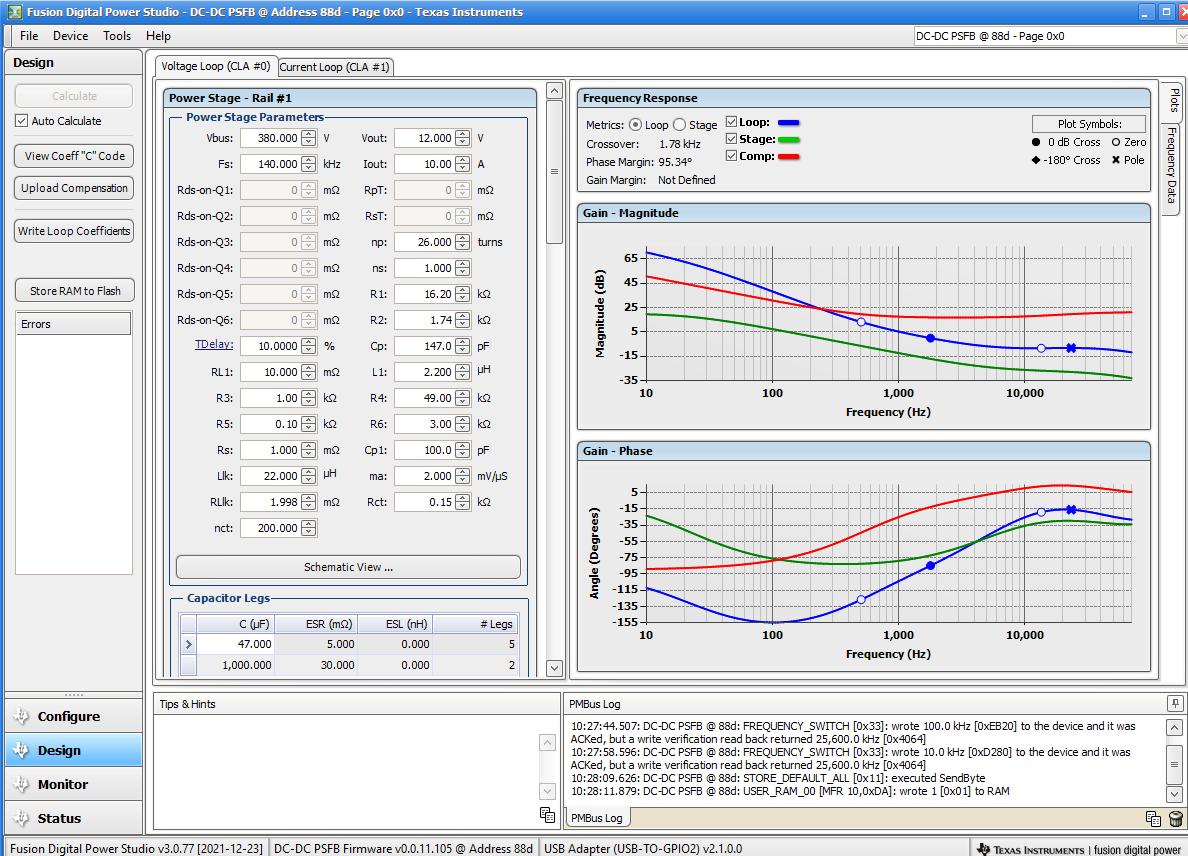1188x856 pixels.
Task: Select the PMBus Log bottom tab
Action: click(597, 818)
